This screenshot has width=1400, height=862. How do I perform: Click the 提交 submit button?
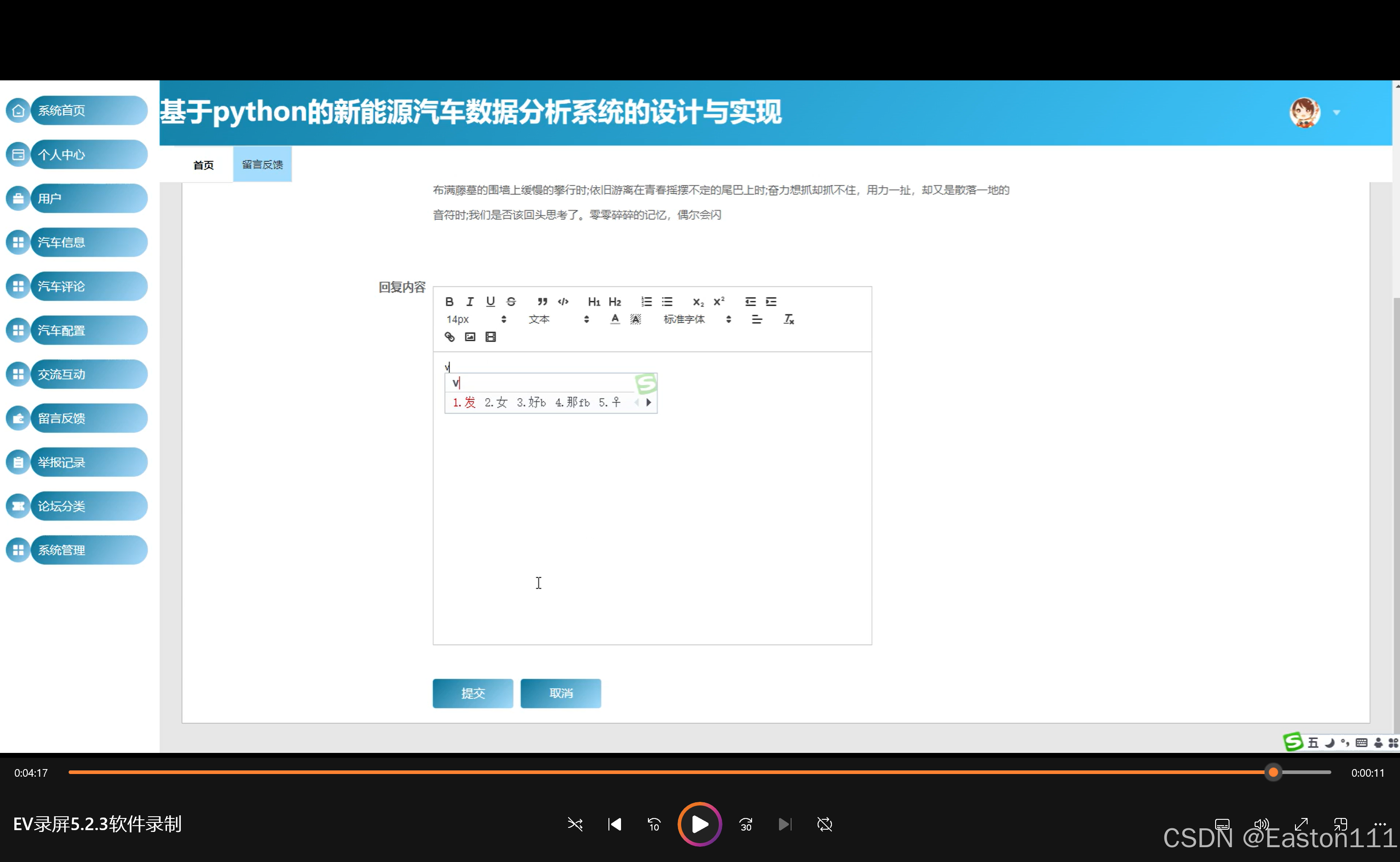tap(472, 693)
